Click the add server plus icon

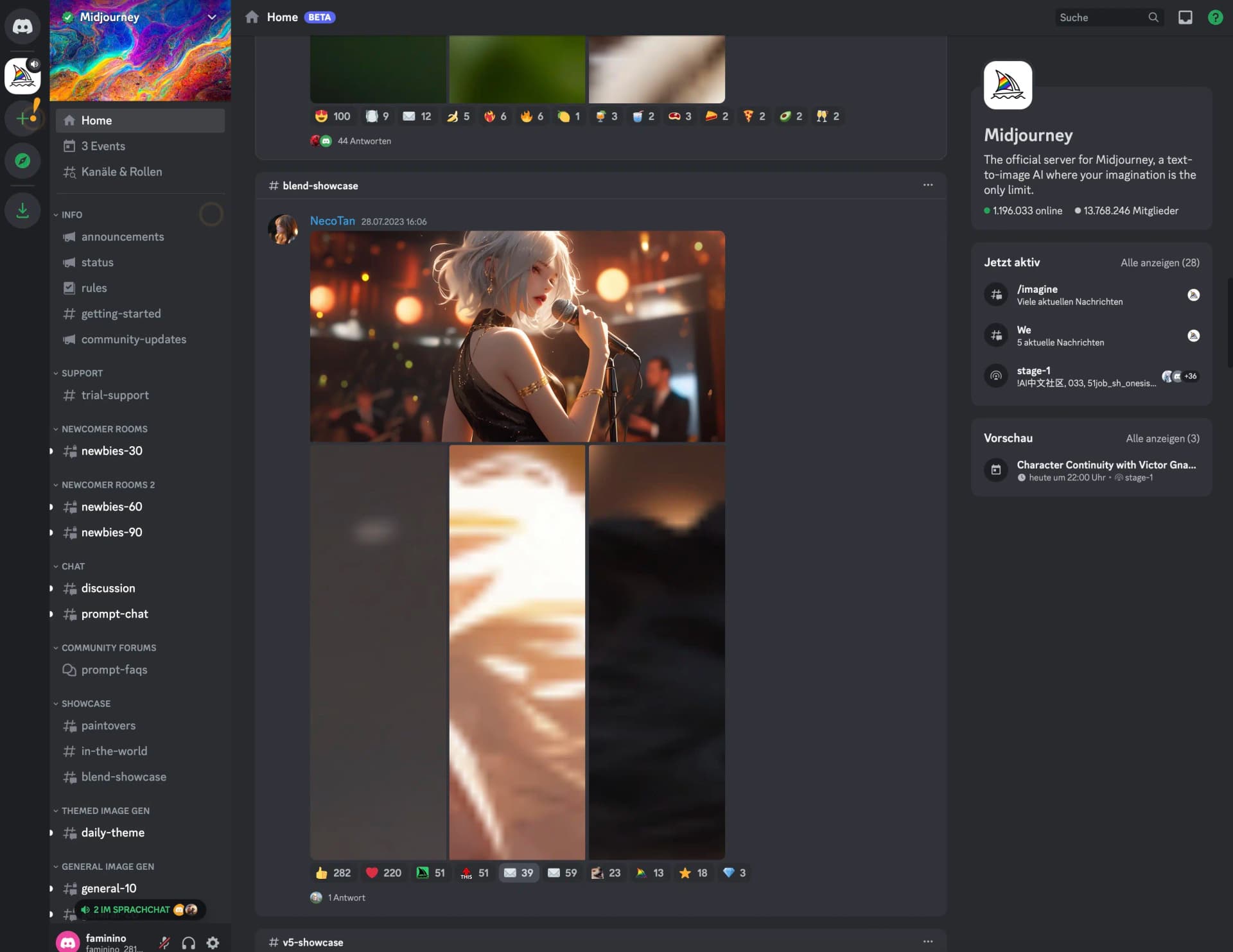[22, 118]
